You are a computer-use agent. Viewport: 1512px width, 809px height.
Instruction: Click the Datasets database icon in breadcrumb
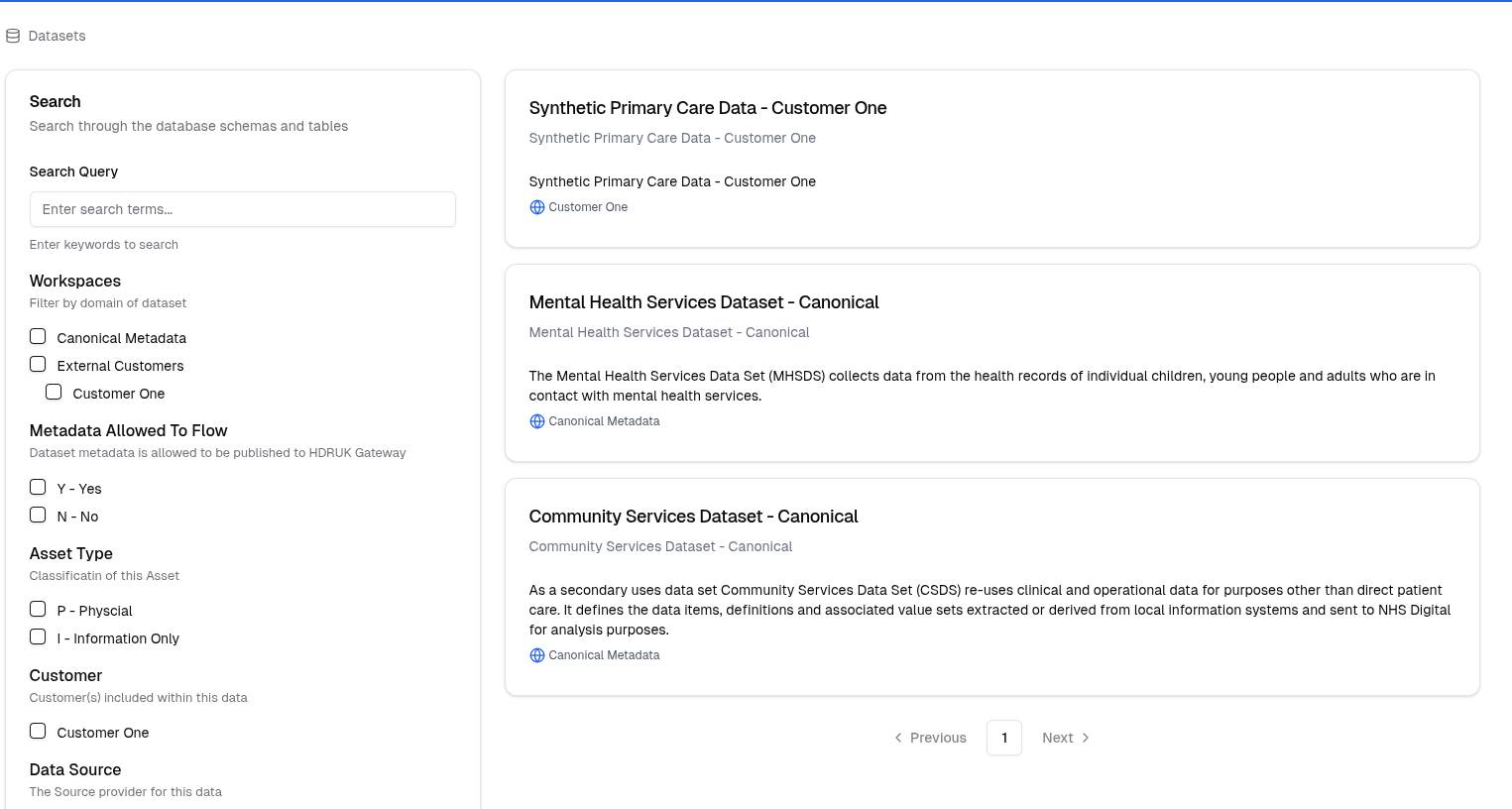click(13, 36)
